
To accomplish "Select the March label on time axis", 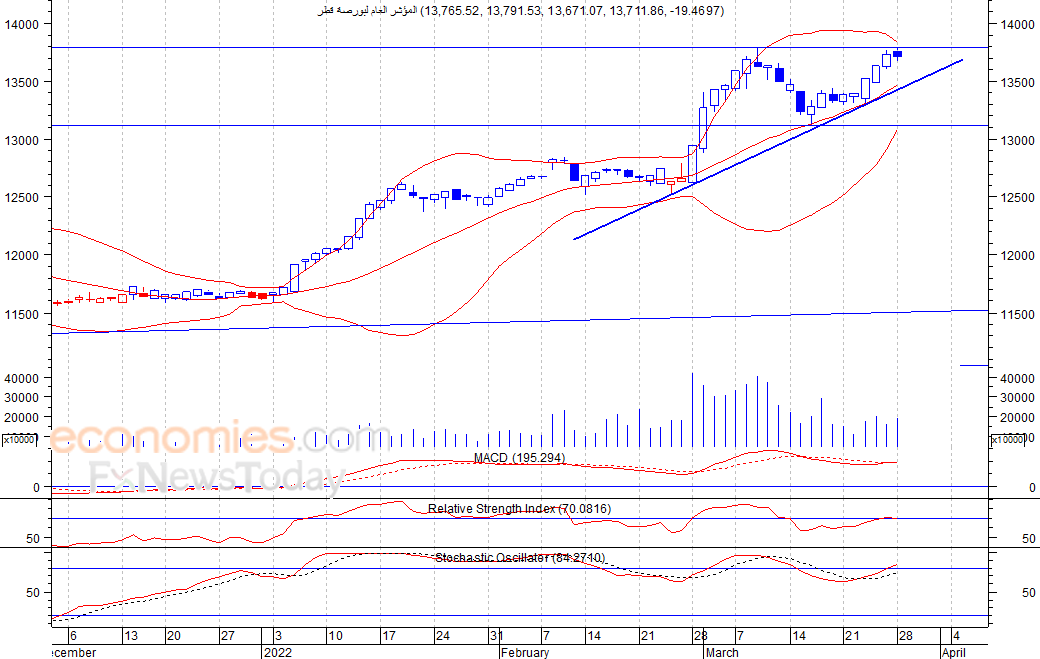I will [722, 652].
